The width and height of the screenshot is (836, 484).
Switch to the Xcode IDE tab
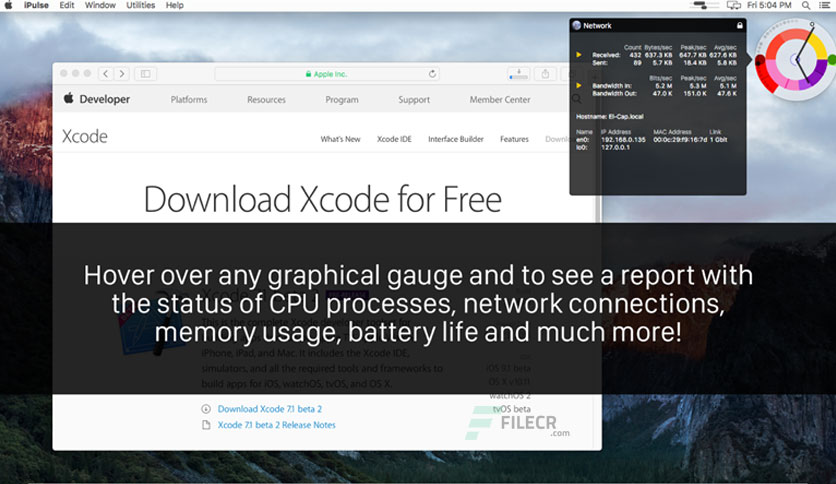coord(394,139)
